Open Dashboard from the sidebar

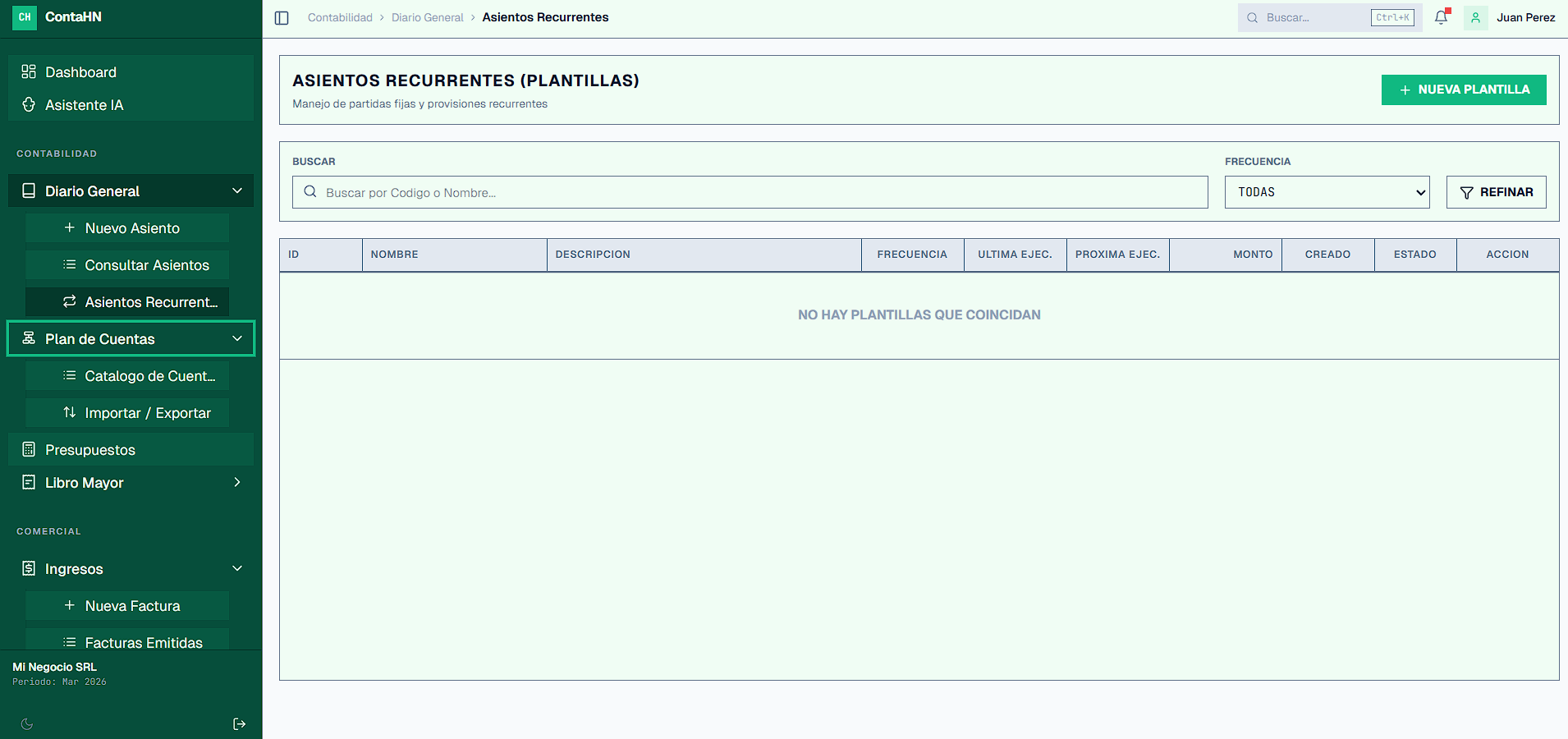[80, 72]
